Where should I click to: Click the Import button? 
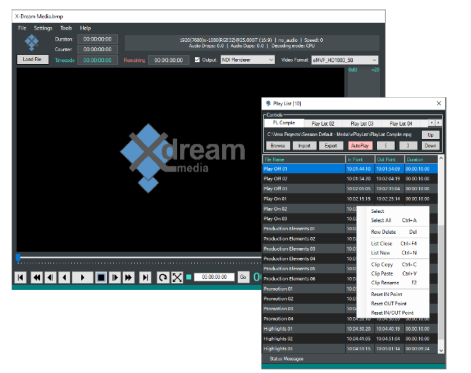(x=304, y=146)
